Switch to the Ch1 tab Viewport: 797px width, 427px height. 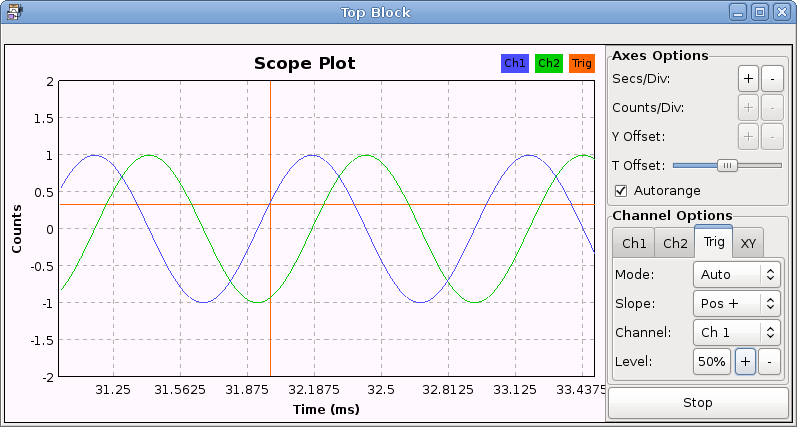coord(634,243)
